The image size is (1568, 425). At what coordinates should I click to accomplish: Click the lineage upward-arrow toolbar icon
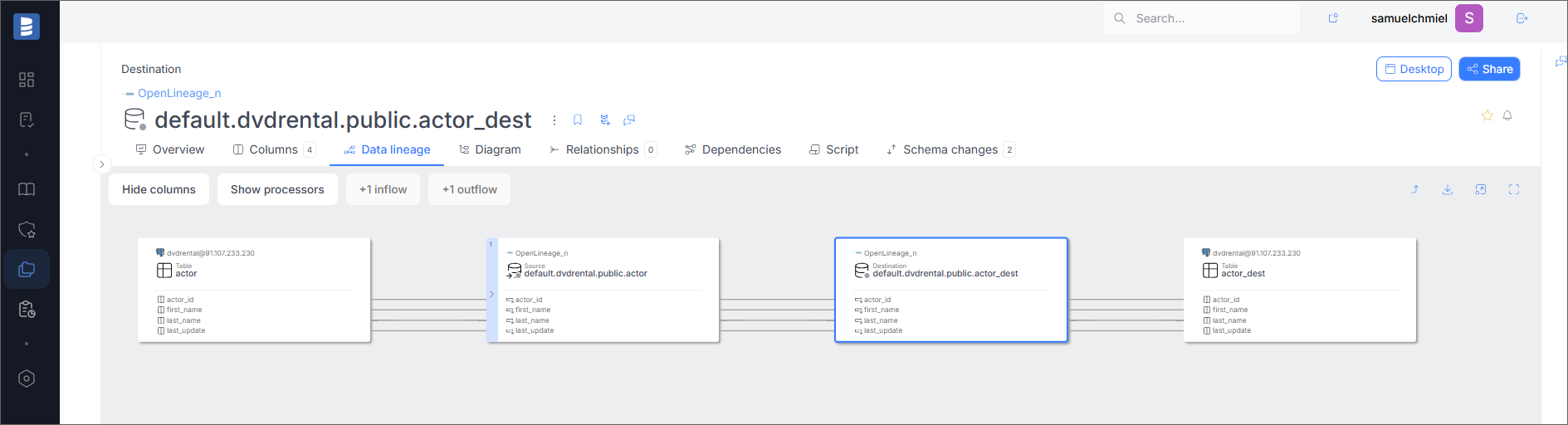tap(1415, 189)
